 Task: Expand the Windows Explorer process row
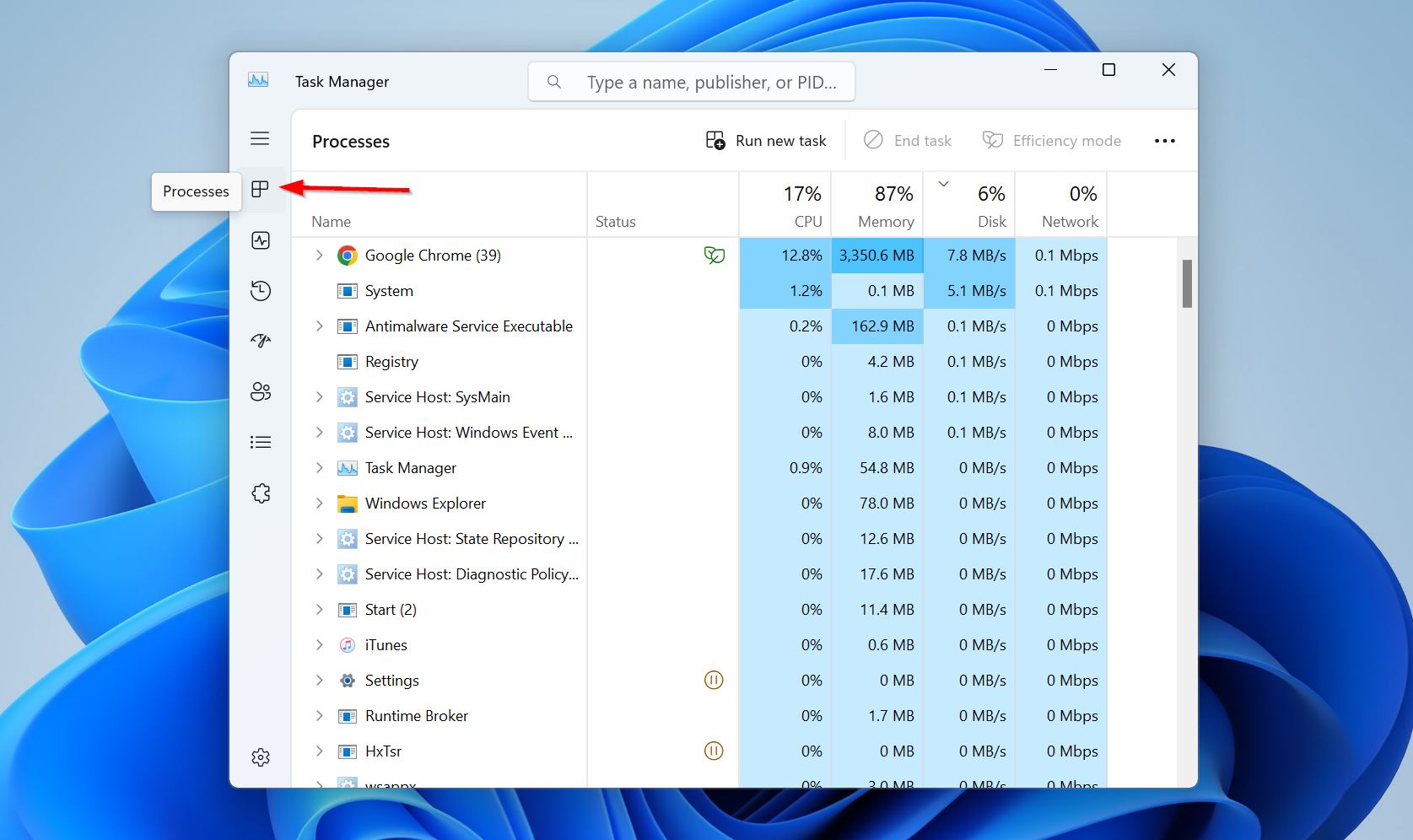point(319,503)
